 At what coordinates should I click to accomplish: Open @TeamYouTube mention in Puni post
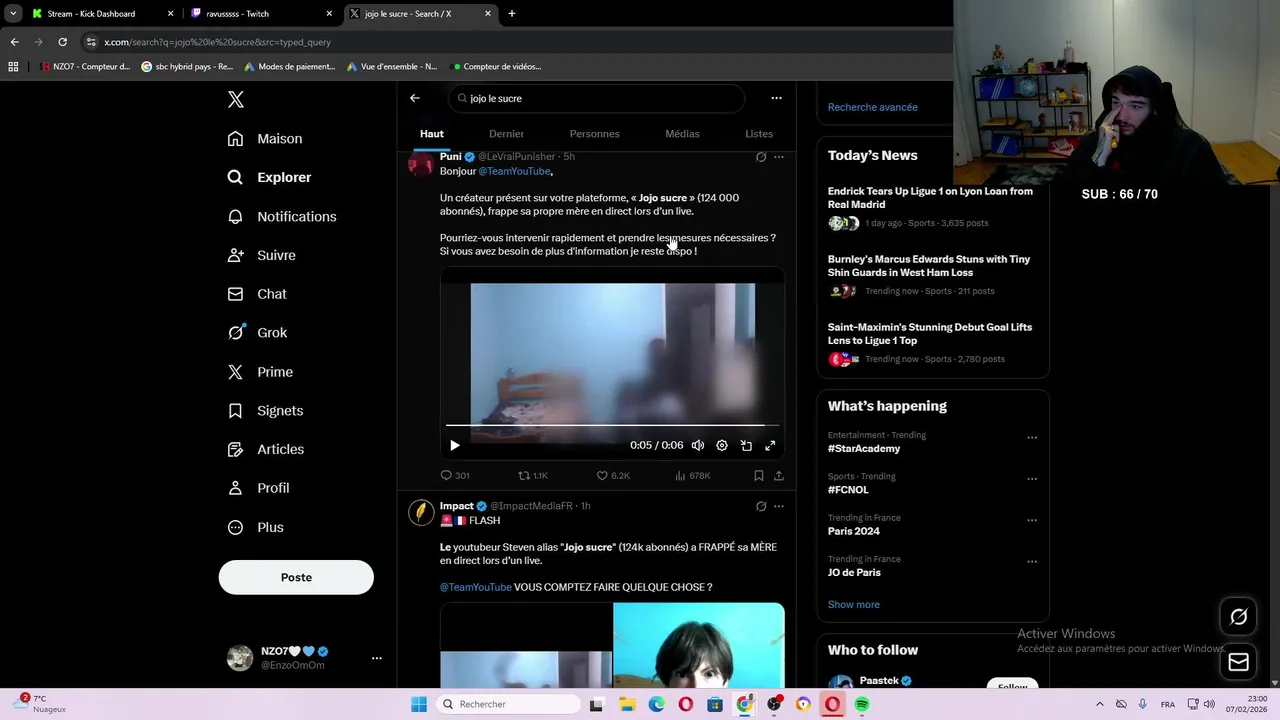pos(514,171)
